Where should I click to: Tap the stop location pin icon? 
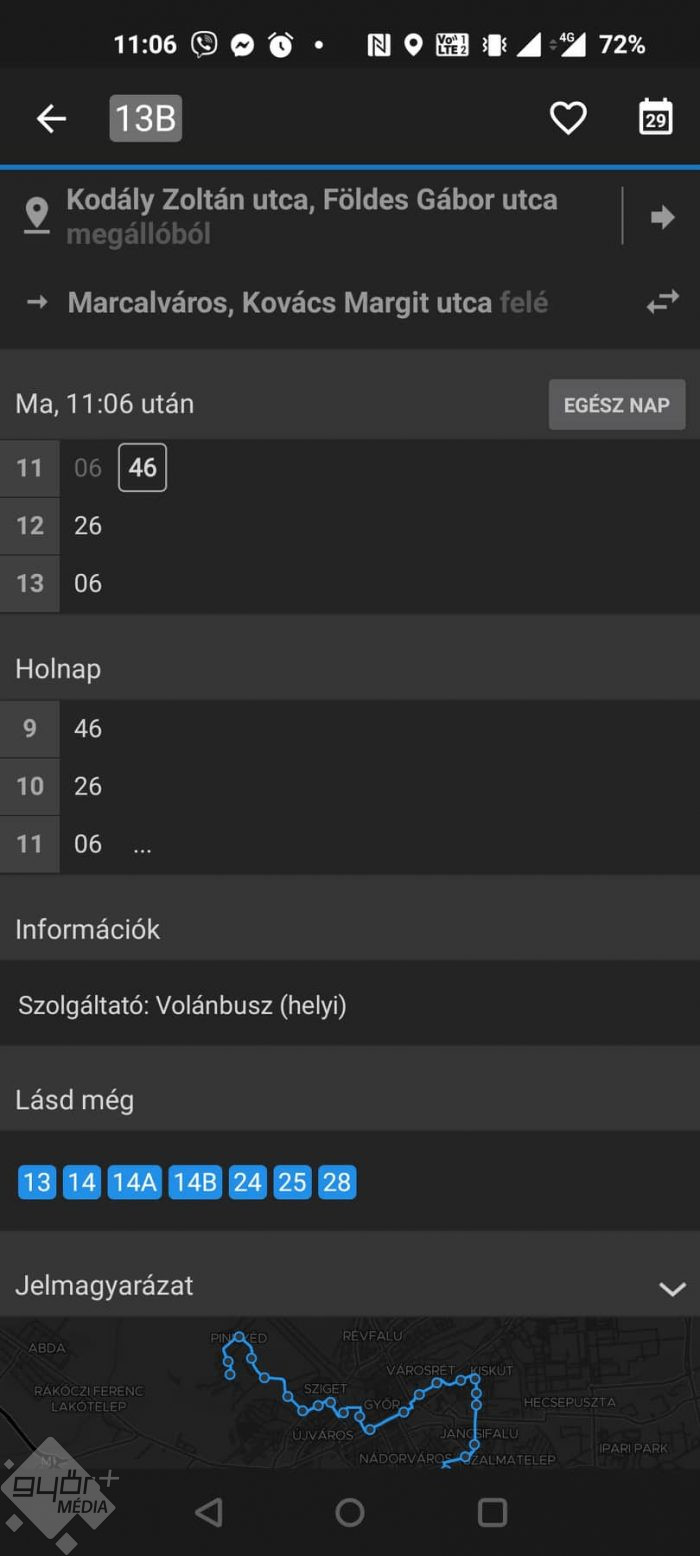click(x=37, y=216)
